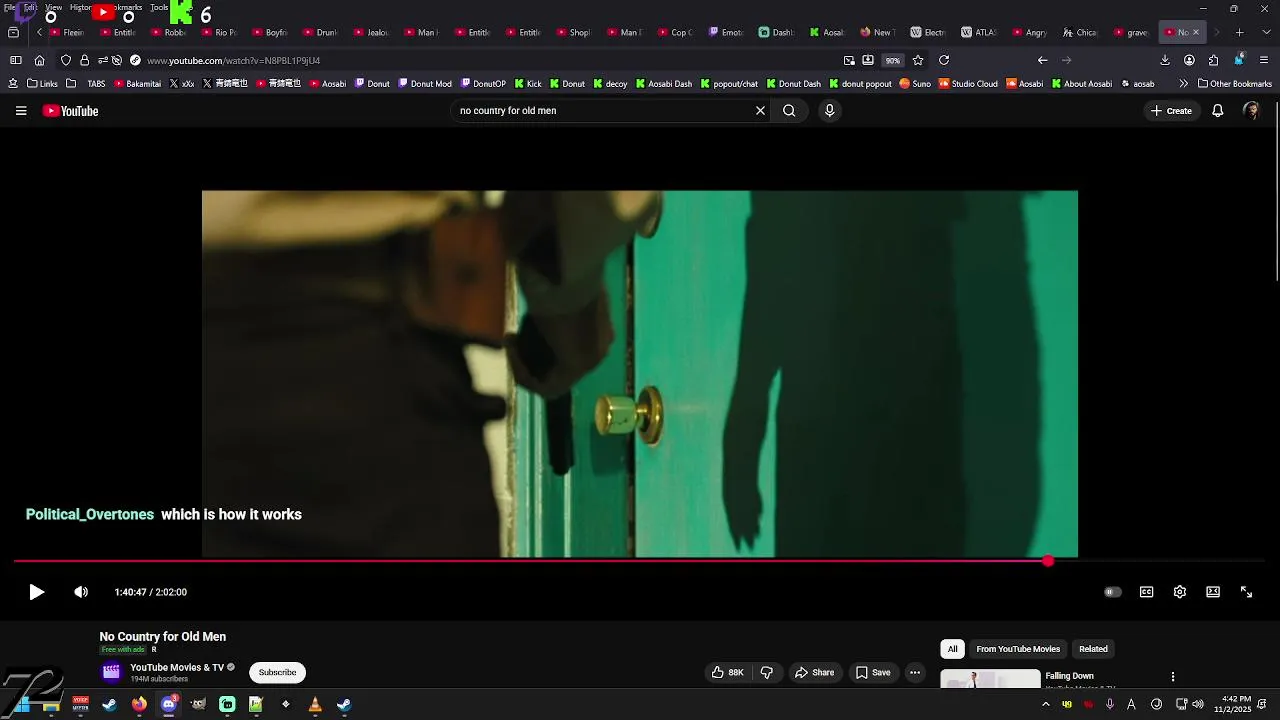Click the browser address bar URL
1280x720 pixels.
[234, 60]
